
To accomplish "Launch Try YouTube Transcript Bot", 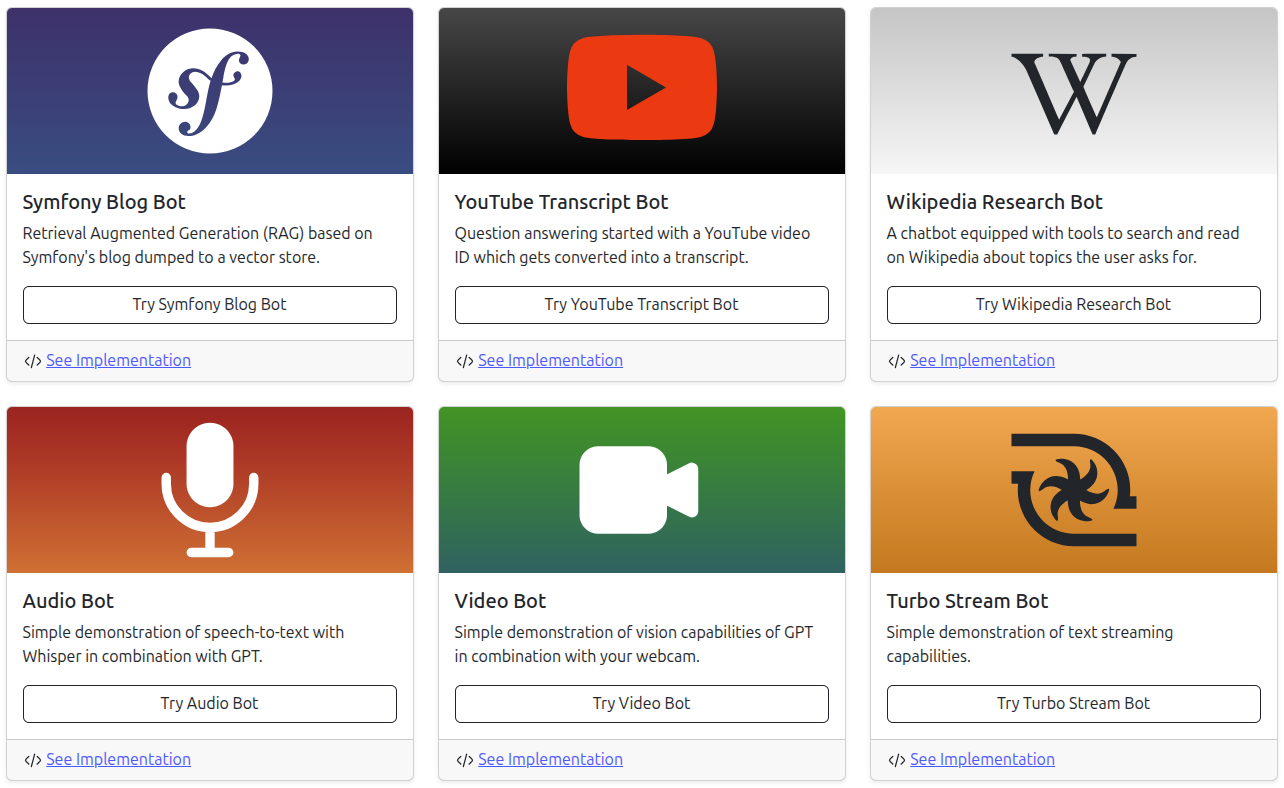I will click(642, 305).
